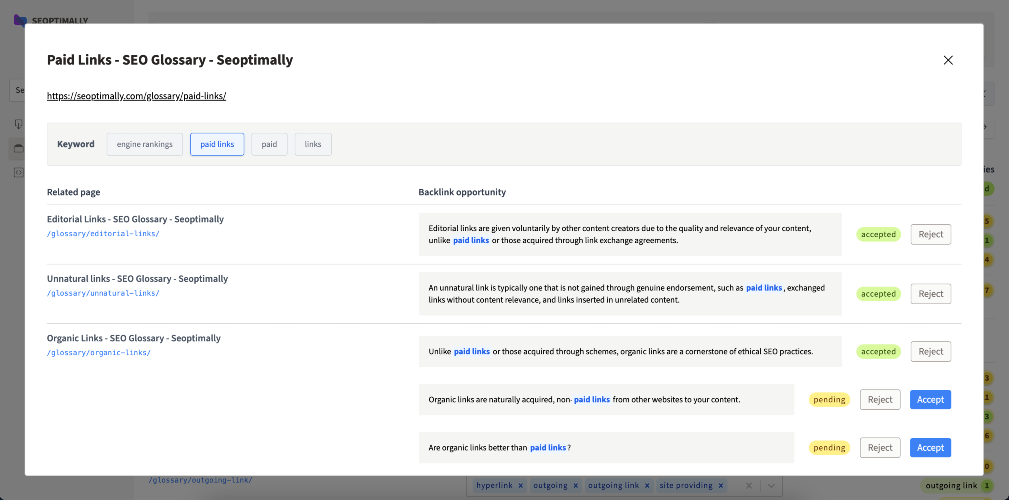The height and width of the screenshot is (500, 1009).
Task: Remove the "site providing" tag
Action: [721, 485]
